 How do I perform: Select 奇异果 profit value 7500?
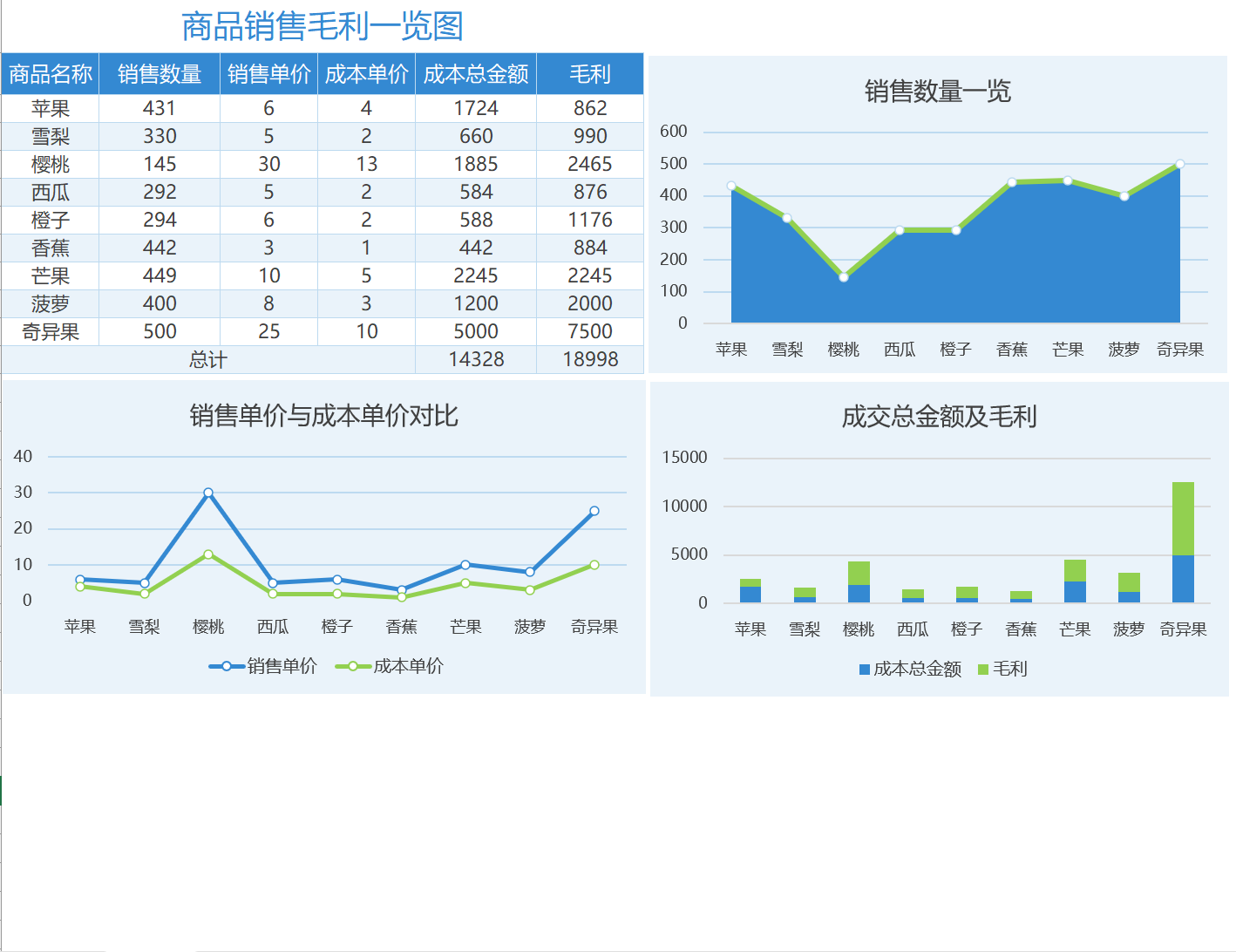[590, 331]
